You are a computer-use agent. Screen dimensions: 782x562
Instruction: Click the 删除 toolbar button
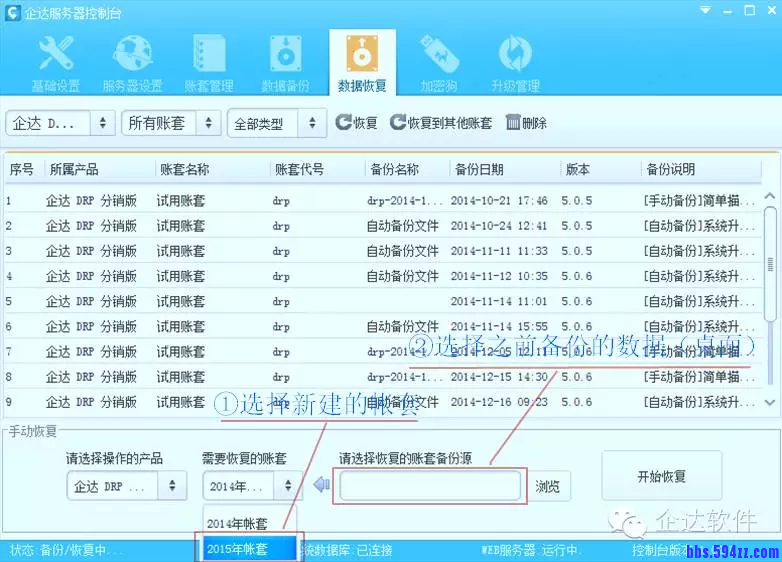526,123
